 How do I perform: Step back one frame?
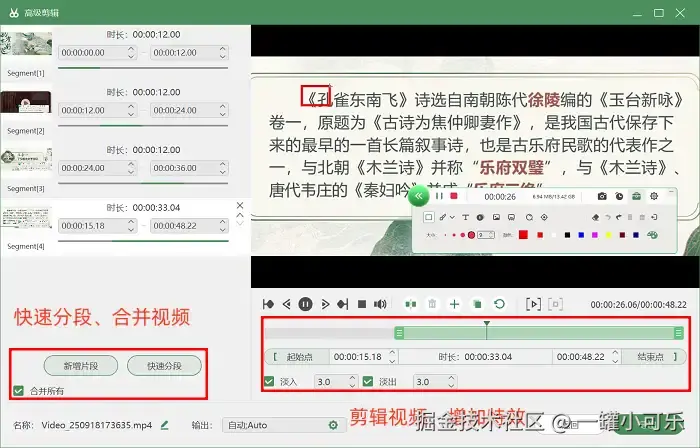287,304
